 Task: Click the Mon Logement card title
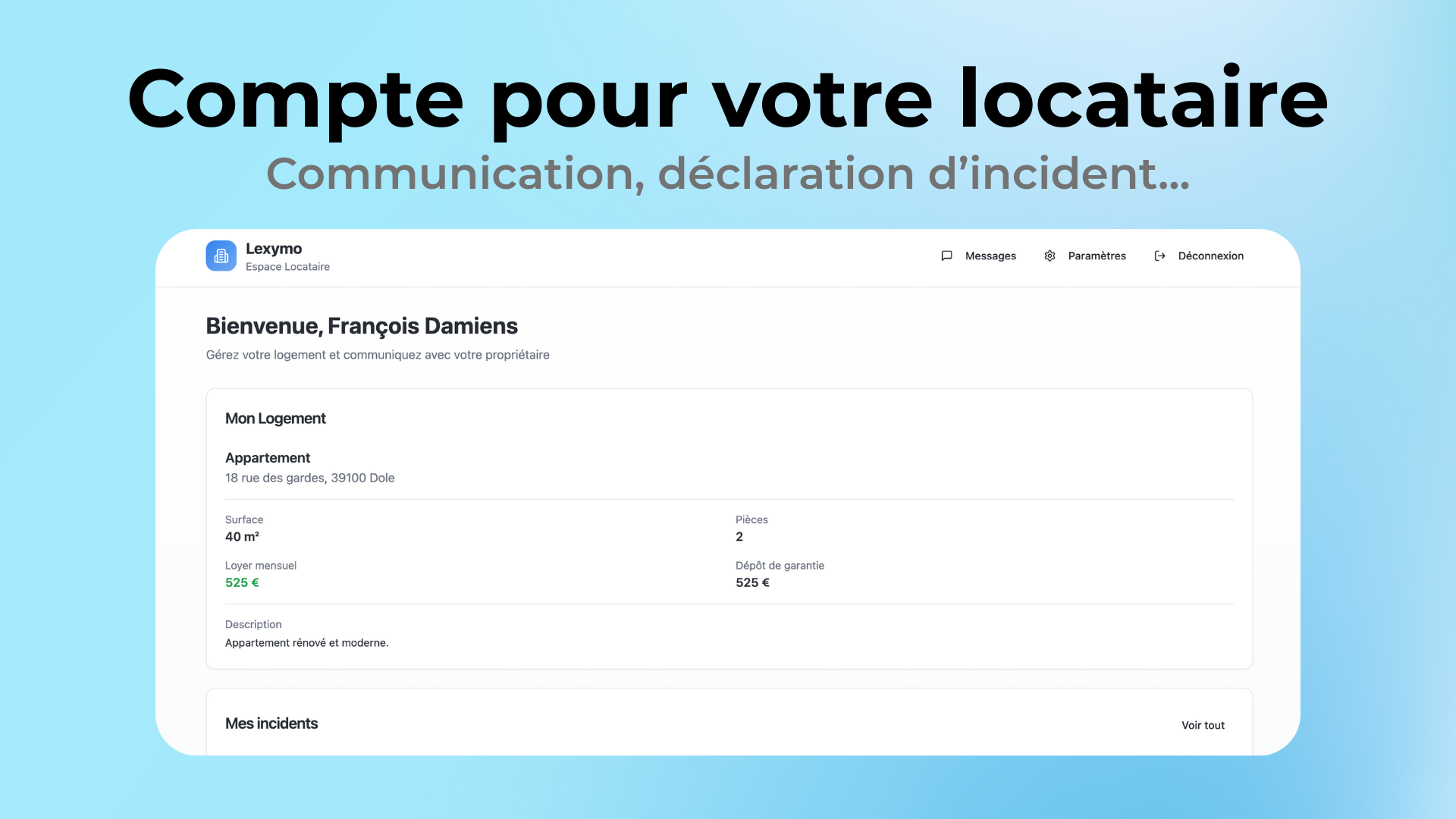(x=275, y=419)
